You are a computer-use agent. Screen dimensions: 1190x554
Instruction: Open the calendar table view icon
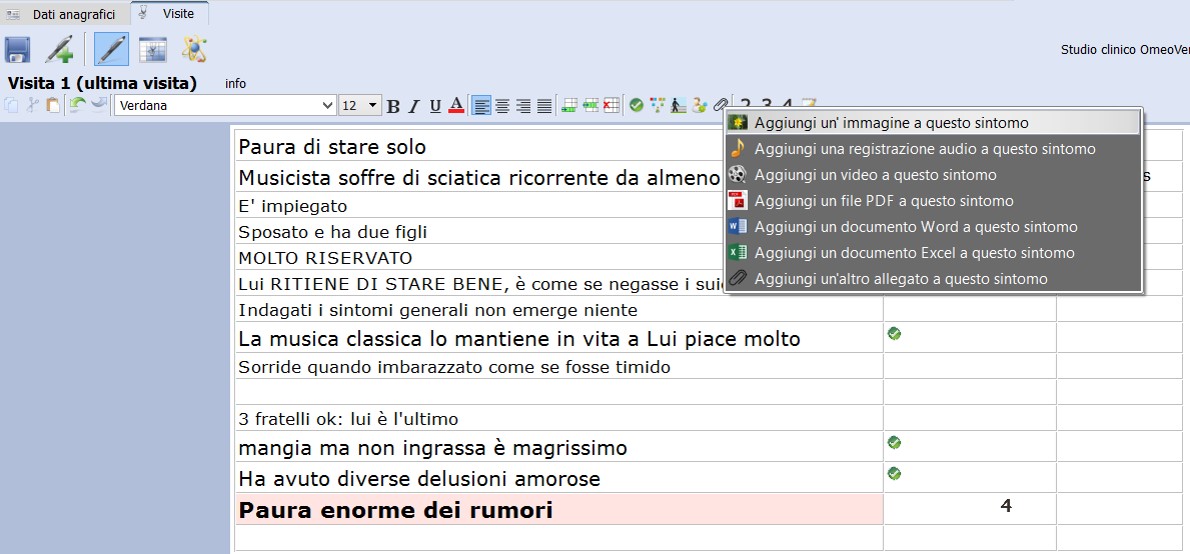coord(153,49)
